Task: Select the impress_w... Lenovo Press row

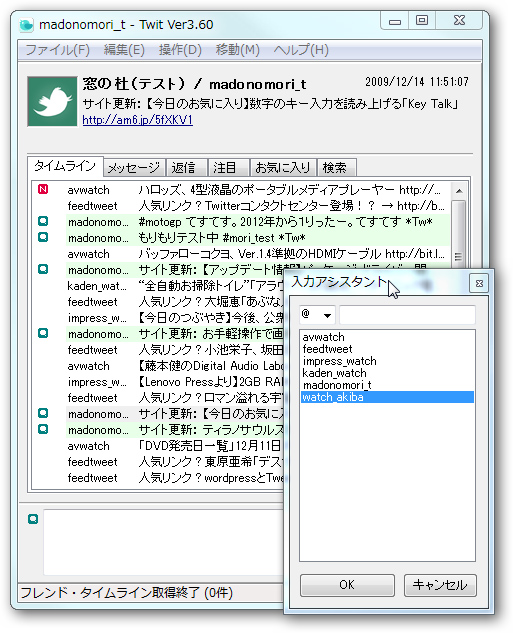Action: pyautogui.click(x=159, y=381)
